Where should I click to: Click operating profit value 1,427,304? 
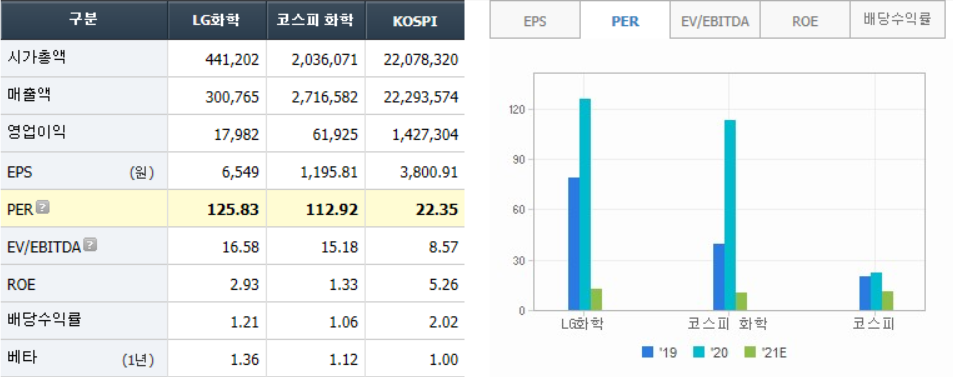[425, 134]
